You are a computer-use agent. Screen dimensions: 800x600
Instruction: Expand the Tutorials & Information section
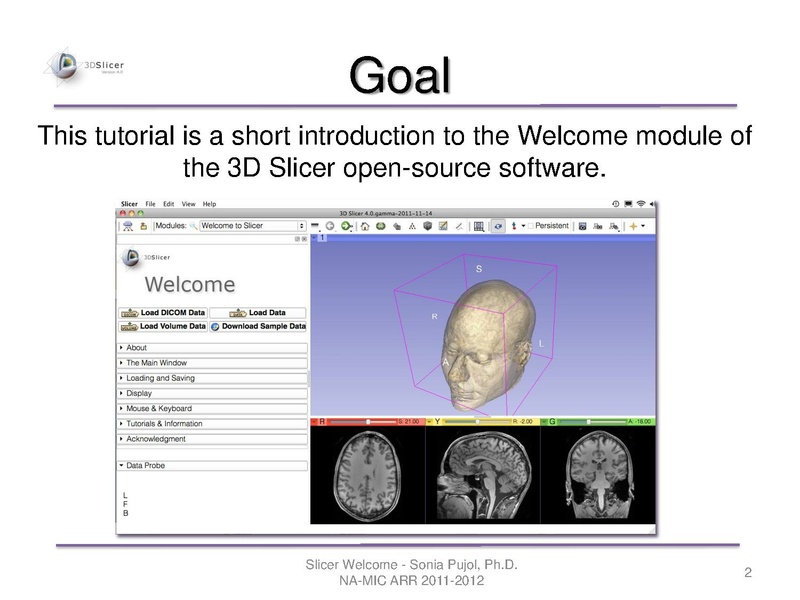point(212,424)
